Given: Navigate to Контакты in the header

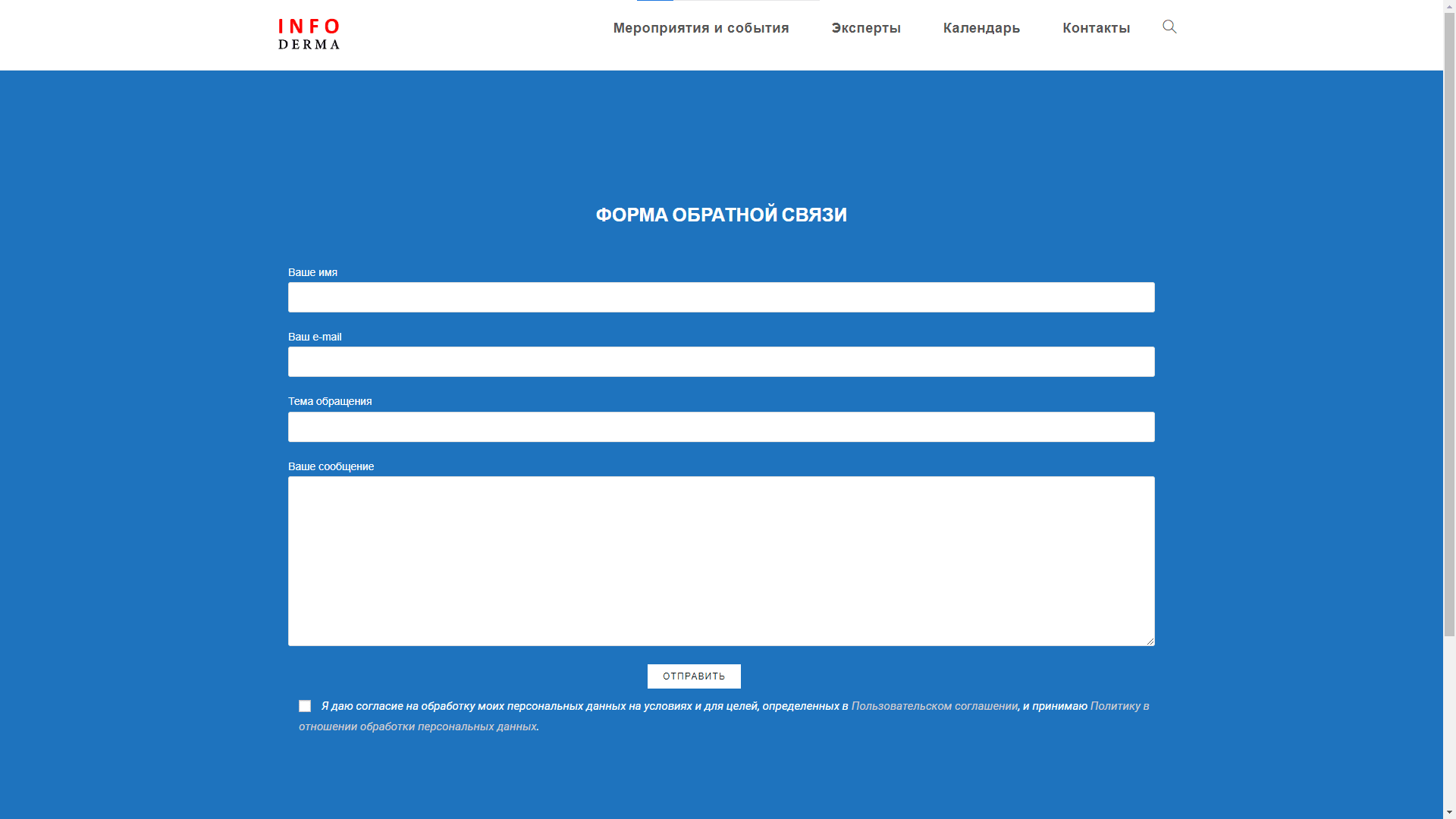Looking at the screenshot, I should click(1096, 28).
